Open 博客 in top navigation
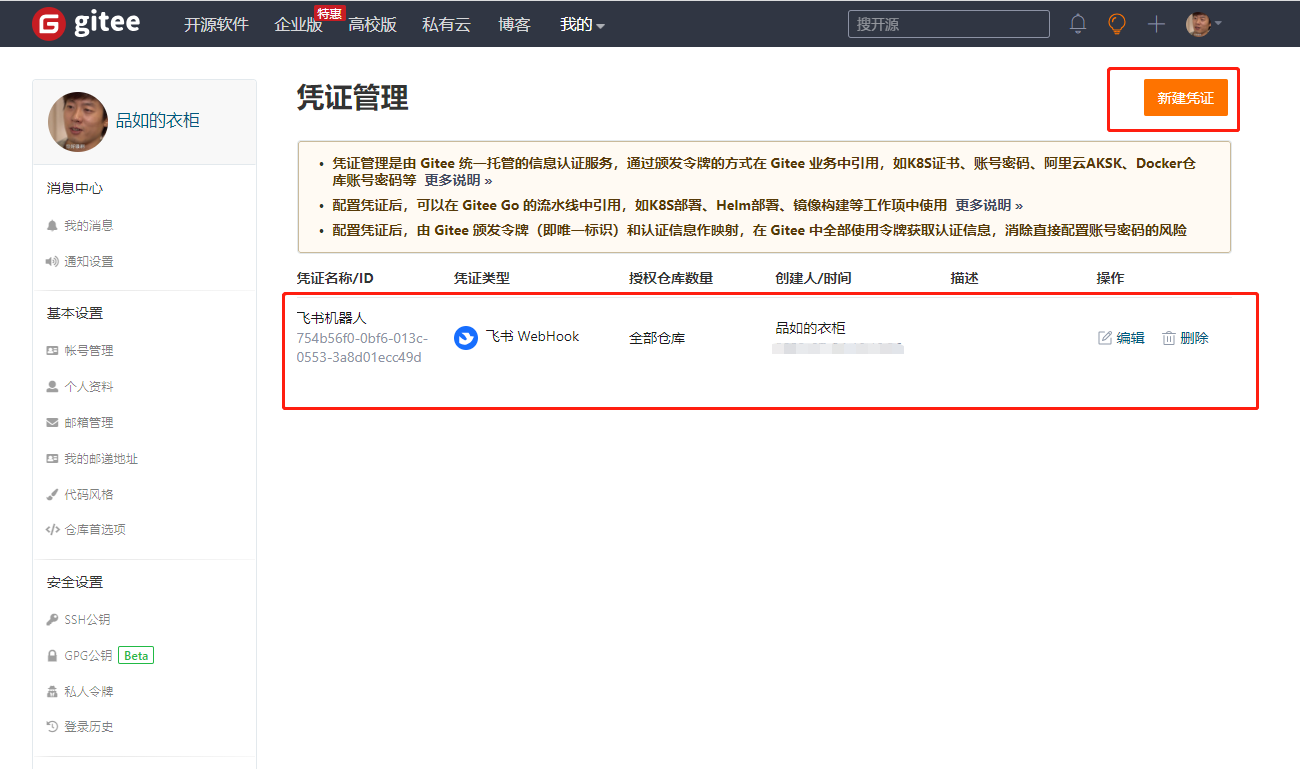 pos(514,25)
